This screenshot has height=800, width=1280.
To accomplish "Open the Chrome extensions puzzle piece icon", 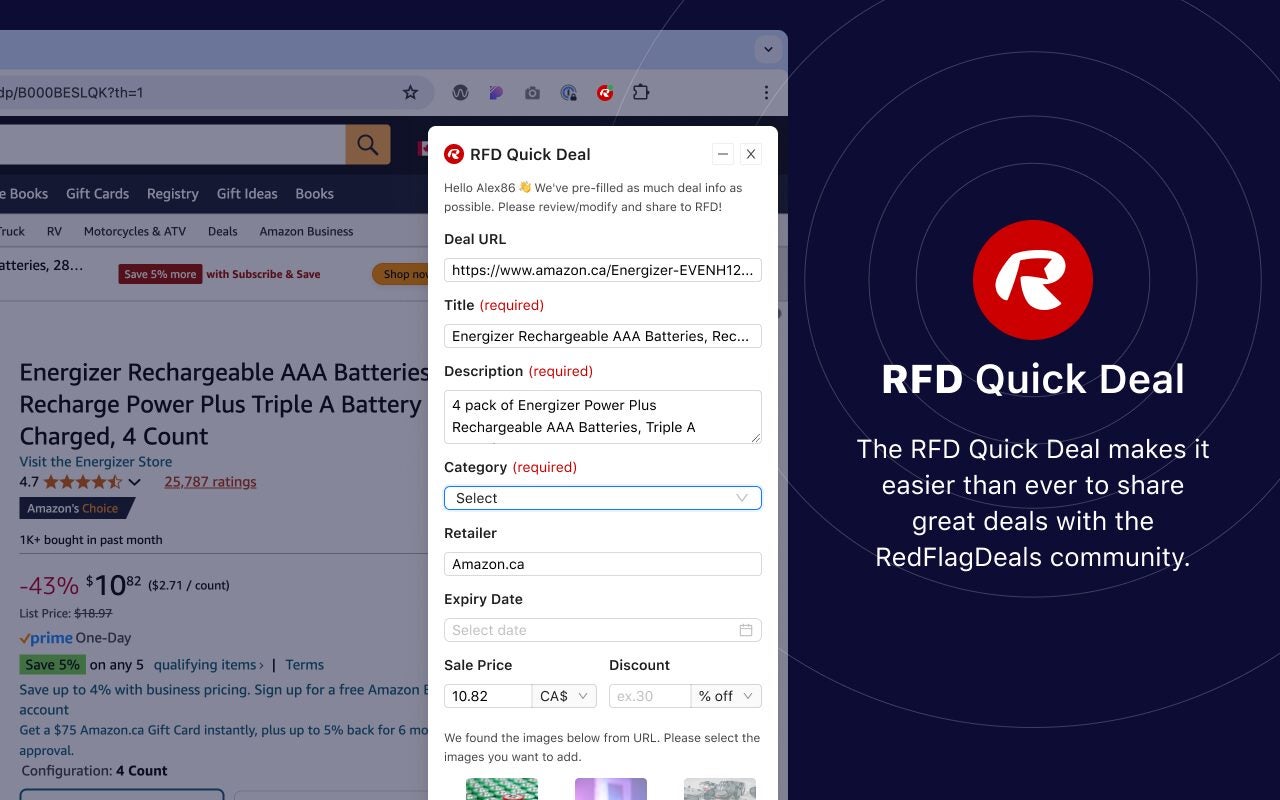I will tap(640, 92).
